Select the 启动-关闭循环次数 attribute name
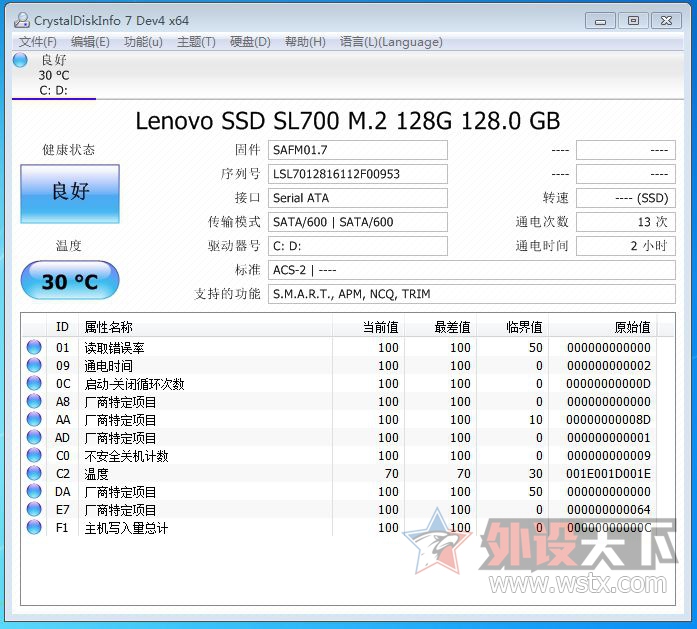 (x=134, y=384)
